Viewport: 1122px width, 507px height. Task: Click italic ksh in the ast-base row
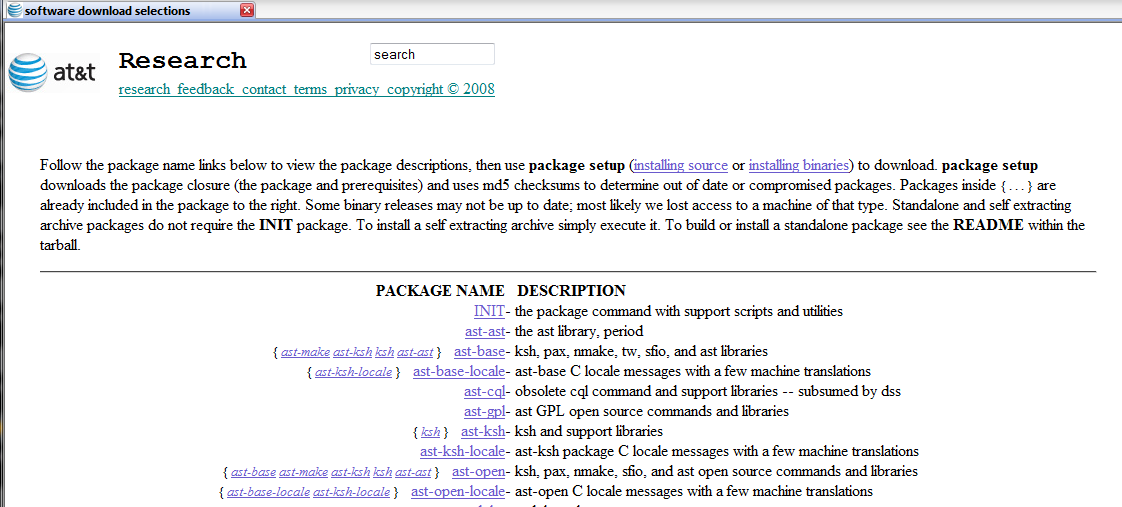tap(384, 352)
